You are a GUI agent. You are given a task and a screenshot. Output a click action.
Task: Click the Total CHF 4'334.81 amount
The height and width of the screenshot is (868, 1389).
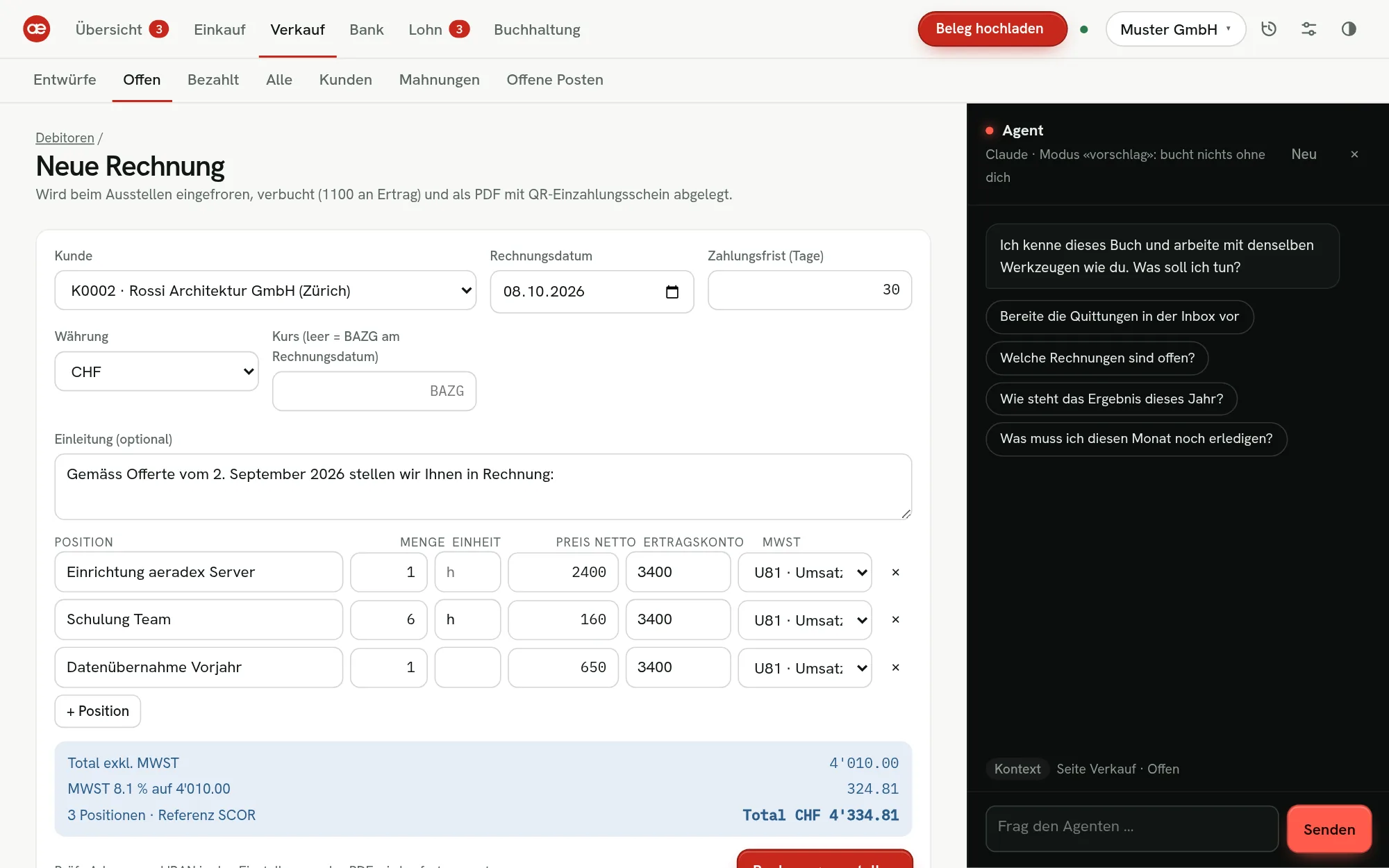click(x=820, y=815)
